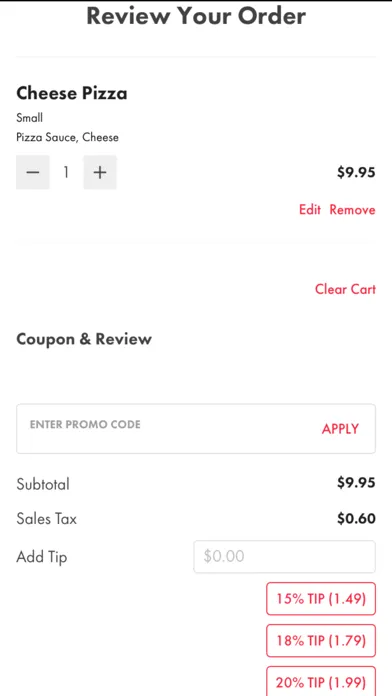
Task: Click the quantity number between minus and plus
Action: (x=66, y=172)
